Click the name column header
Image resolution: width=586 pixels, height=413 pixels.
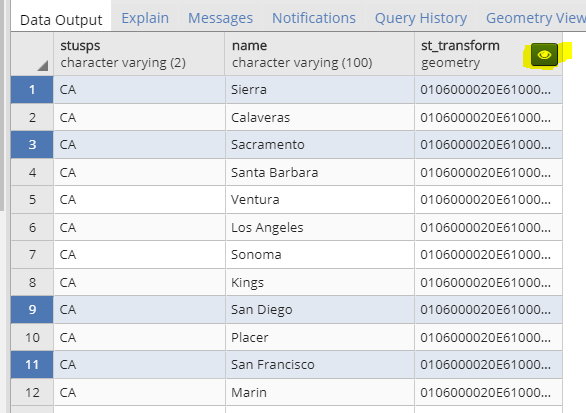point(320,54)
